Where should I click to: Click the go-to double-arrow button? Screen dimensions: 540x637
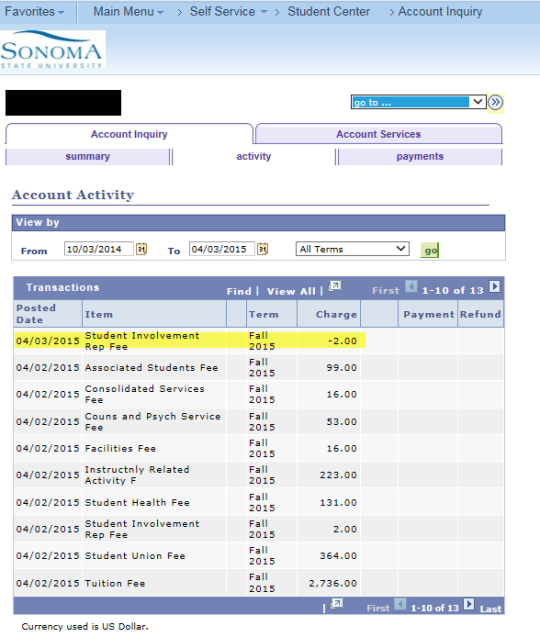point(495,102)
